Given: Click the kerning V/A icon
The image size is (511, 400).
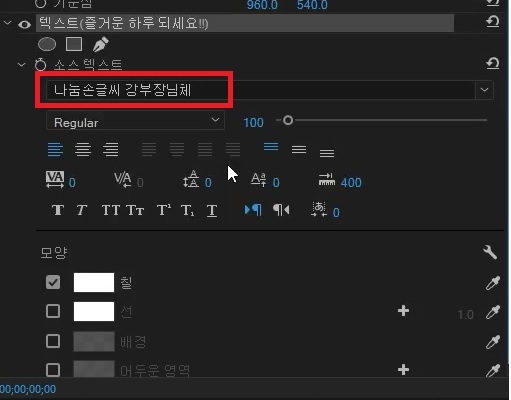Looking at the screenshot, I should [x=123, y=180].
